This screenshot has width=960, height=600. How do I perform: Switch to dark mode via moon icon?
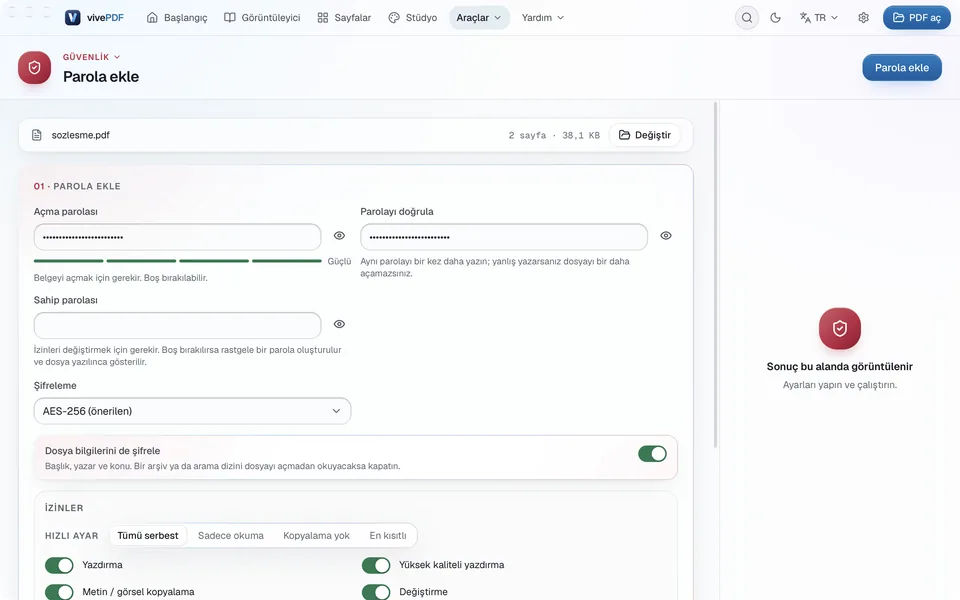[775, 18]
